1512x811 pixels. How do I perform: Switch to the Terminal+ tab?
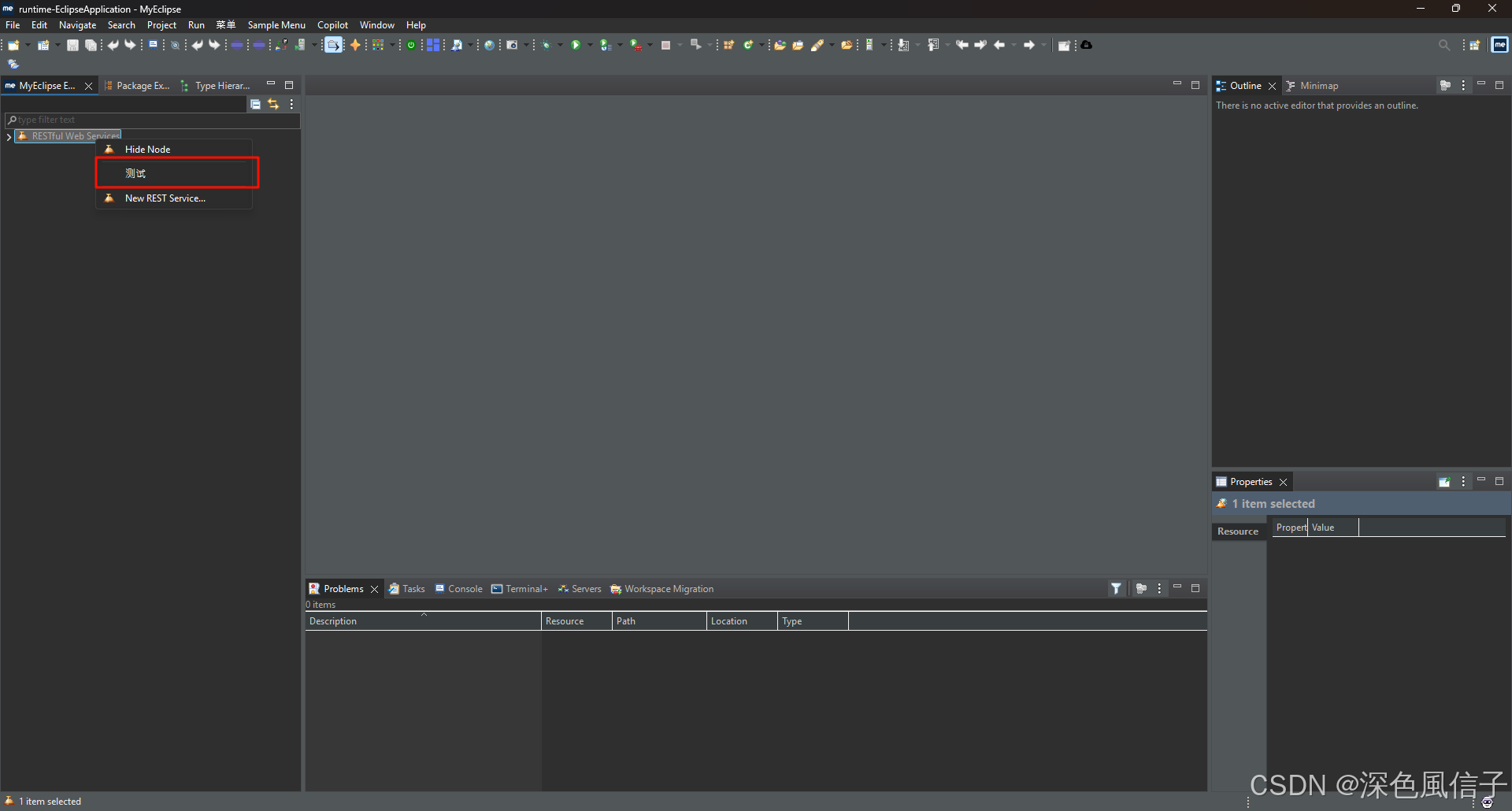pyautogui.click(x=520, y=589)
